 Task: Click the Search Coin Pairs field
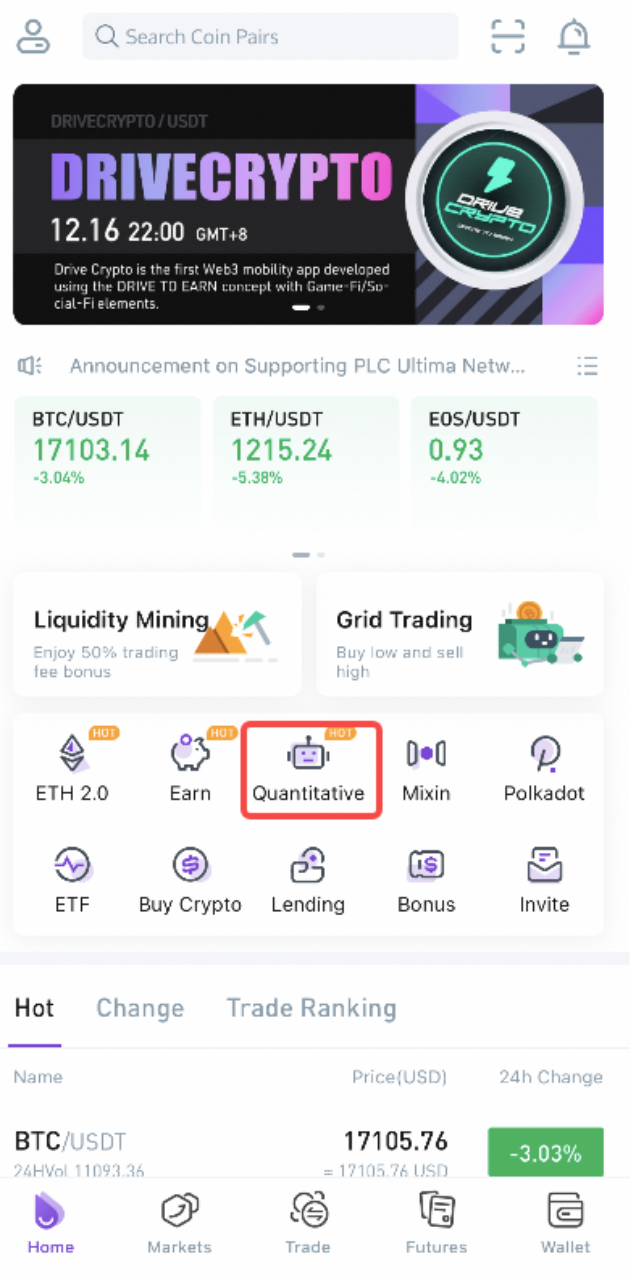(270, 37)
